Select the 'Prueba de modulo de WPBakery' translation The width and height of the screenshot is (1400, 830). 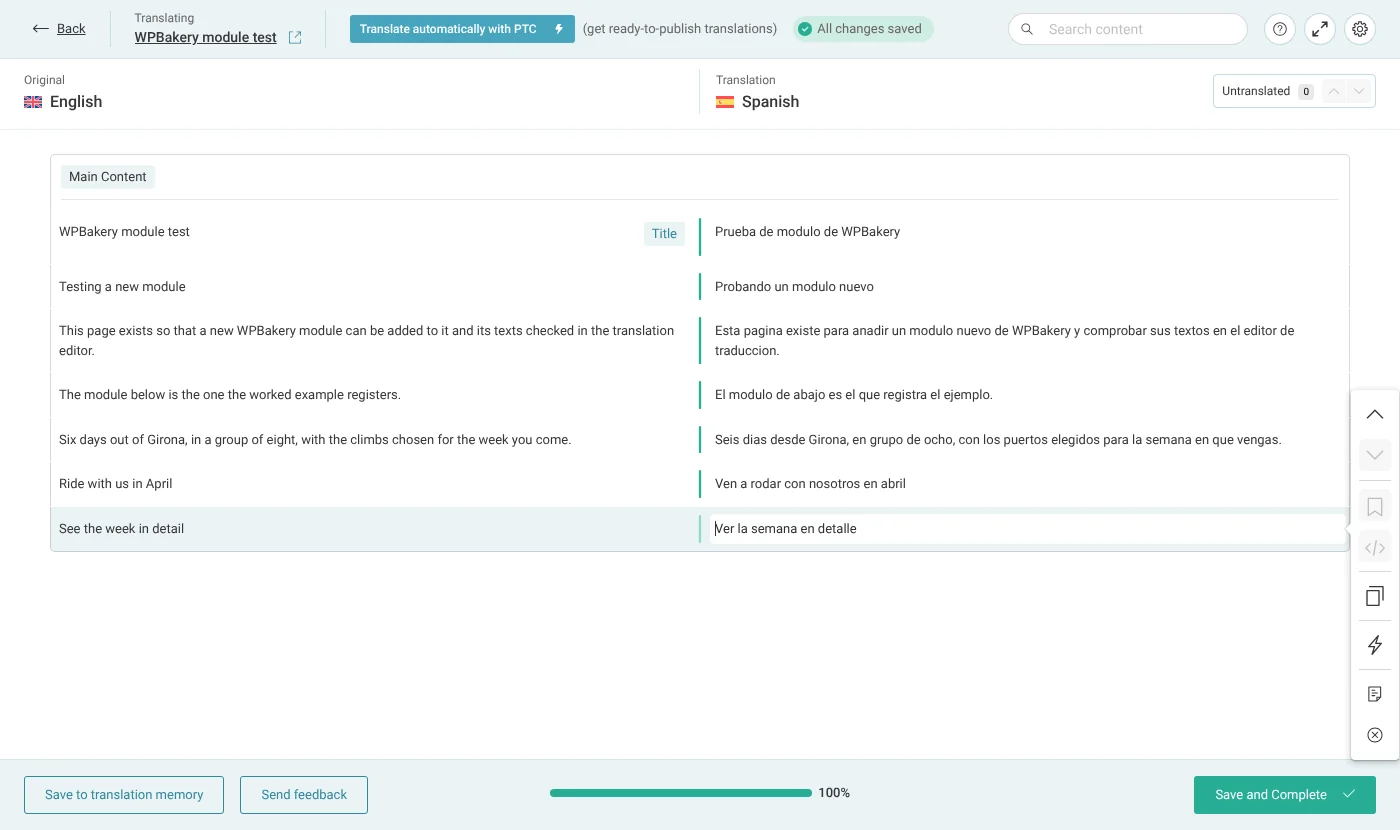coord(807,232)
